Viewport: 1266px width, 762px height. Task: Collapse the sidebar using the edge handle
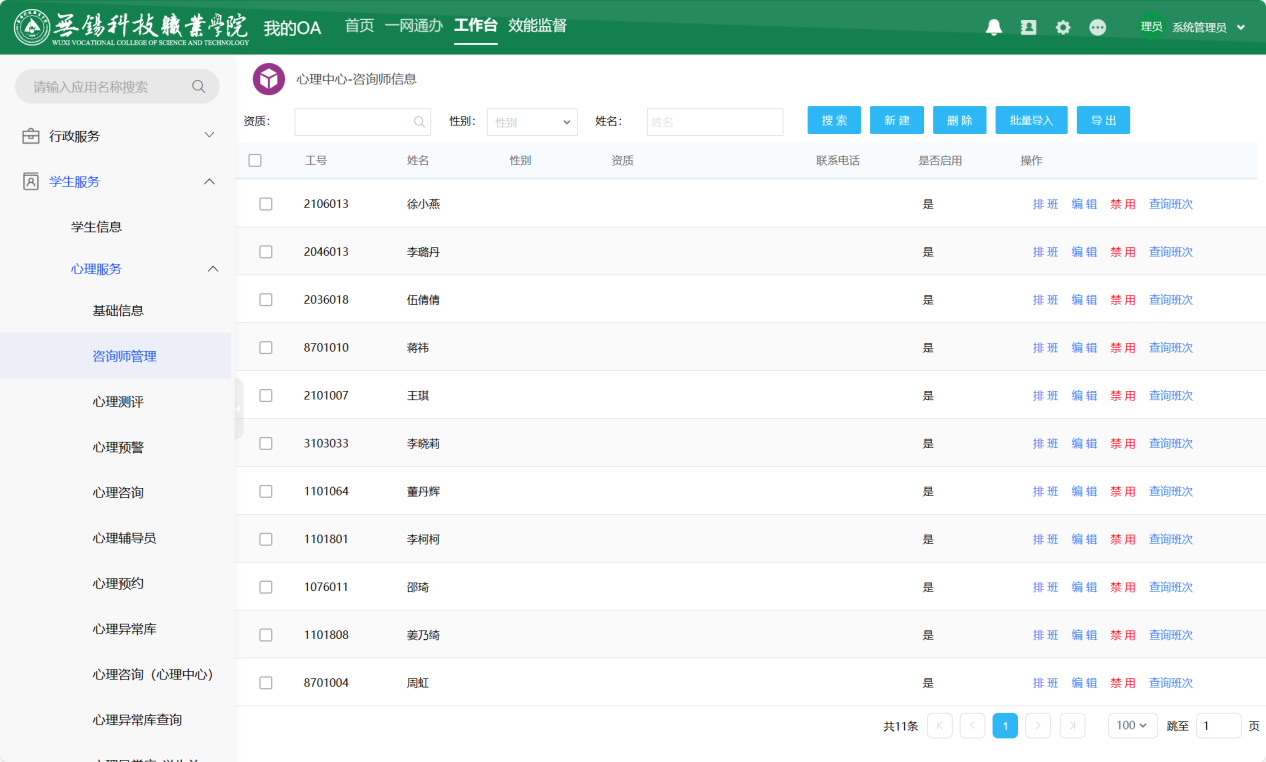239,409
